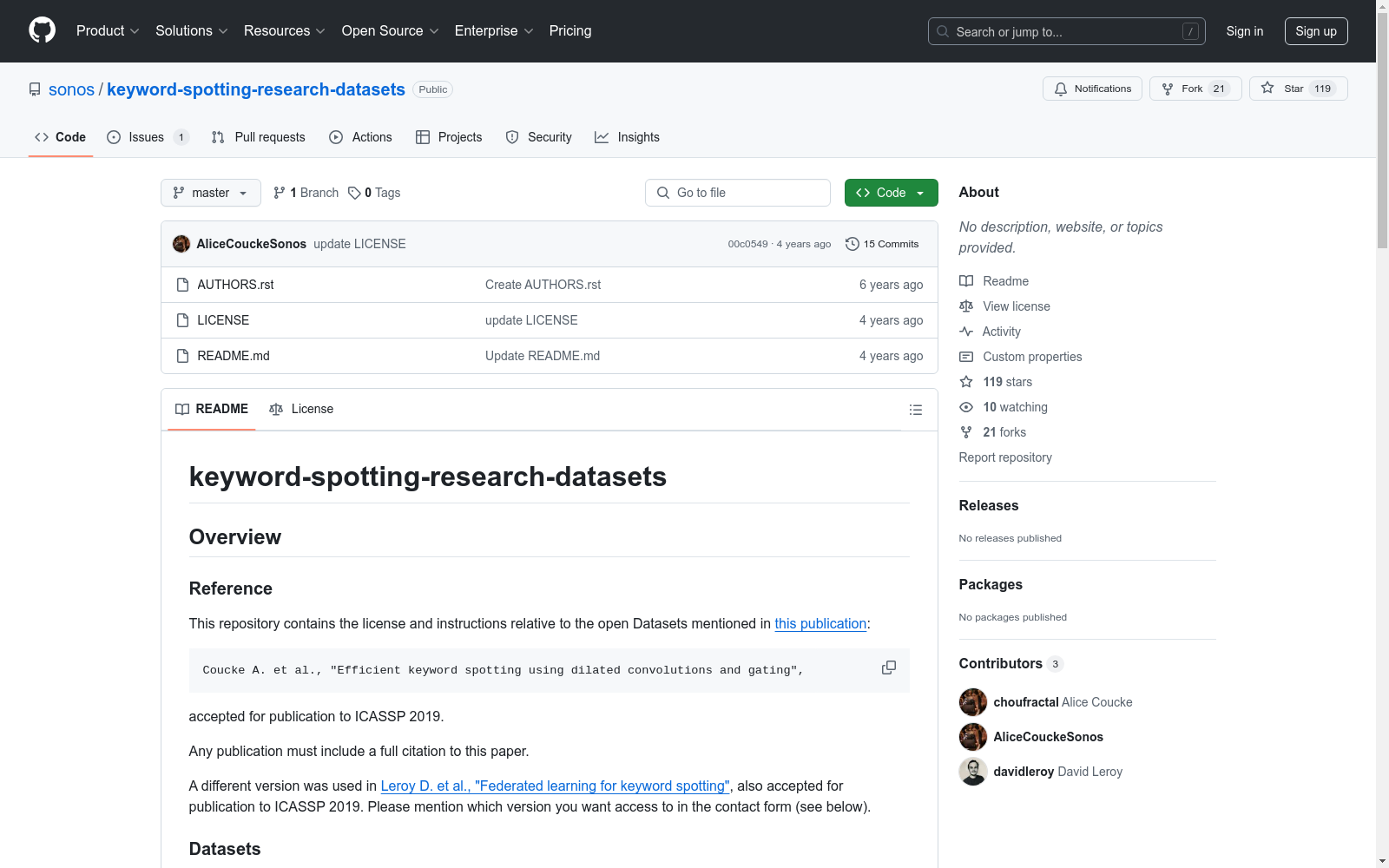Open the master branch dropdown
1389x868 pixels.
[x=211, y=193]
